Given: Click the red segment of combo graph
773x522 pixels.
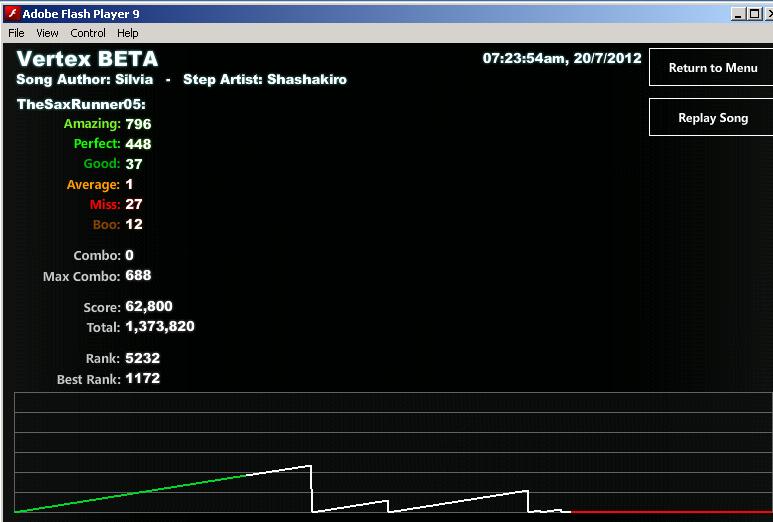Looking at the screenshot, I should coord(672,512).
